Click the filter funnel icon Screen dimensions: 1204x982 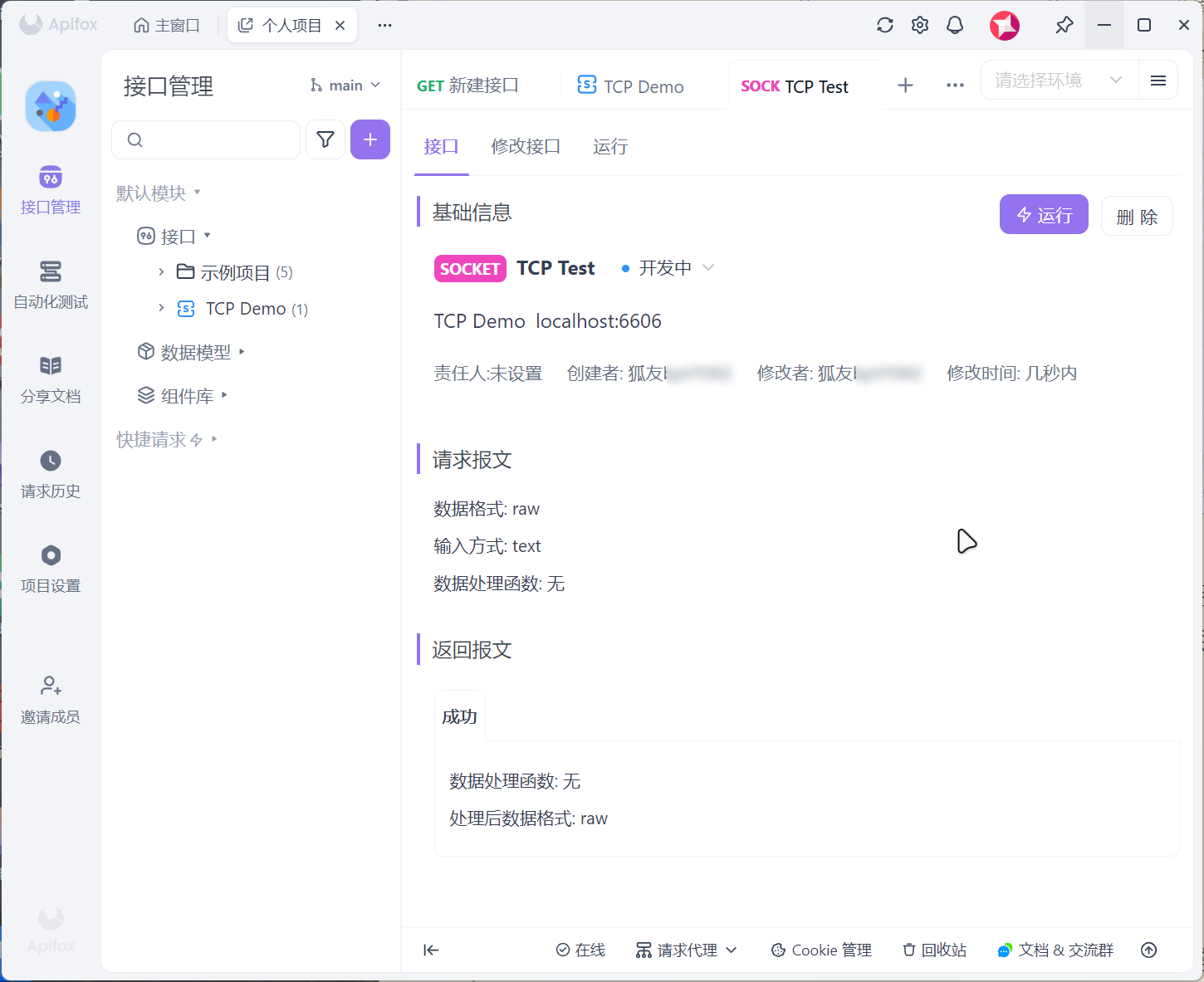tap(325, 139)
